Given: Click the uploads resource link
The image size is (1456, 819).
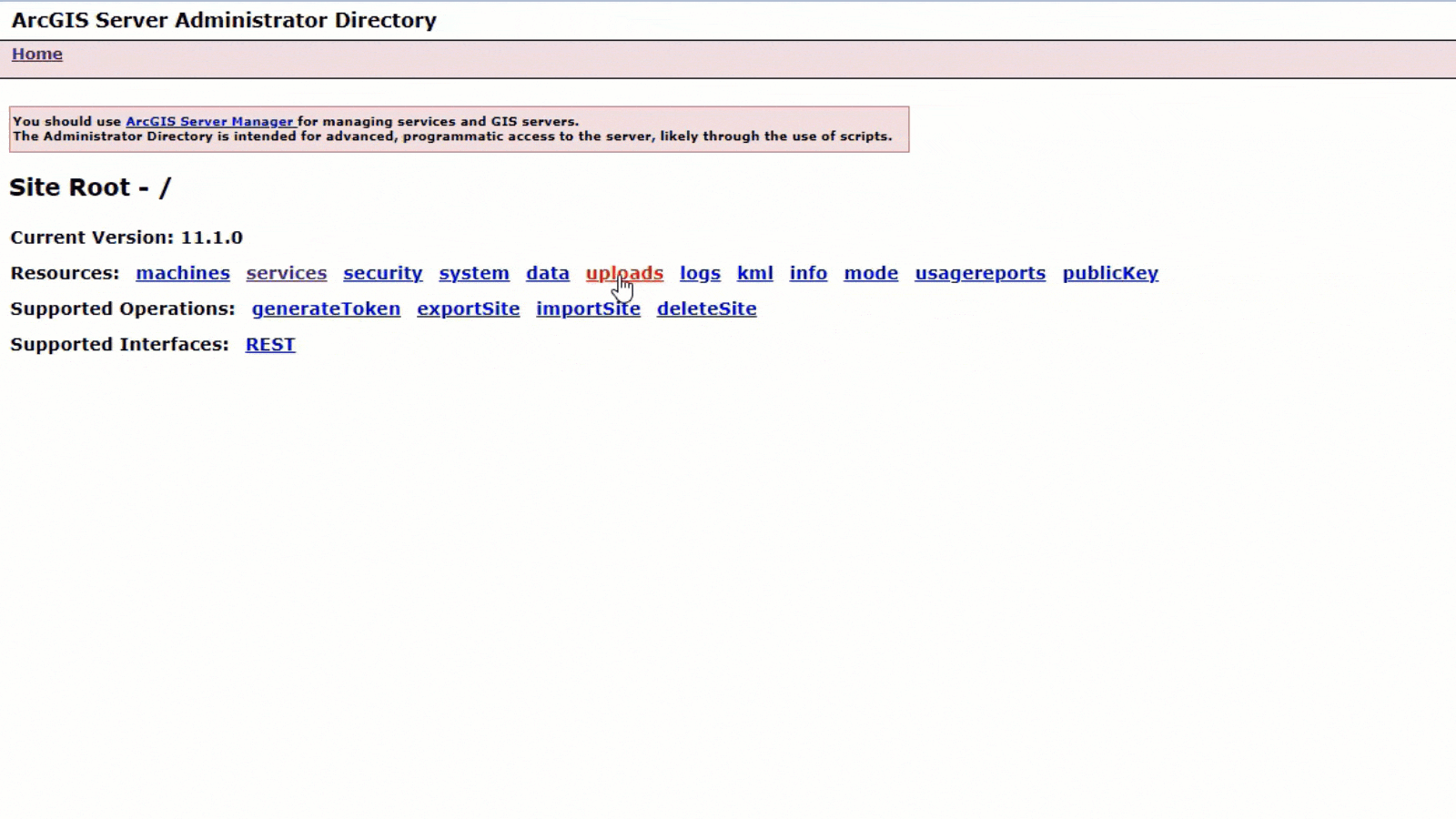Looking at the screenshot, I should click(x=624, y=273).
